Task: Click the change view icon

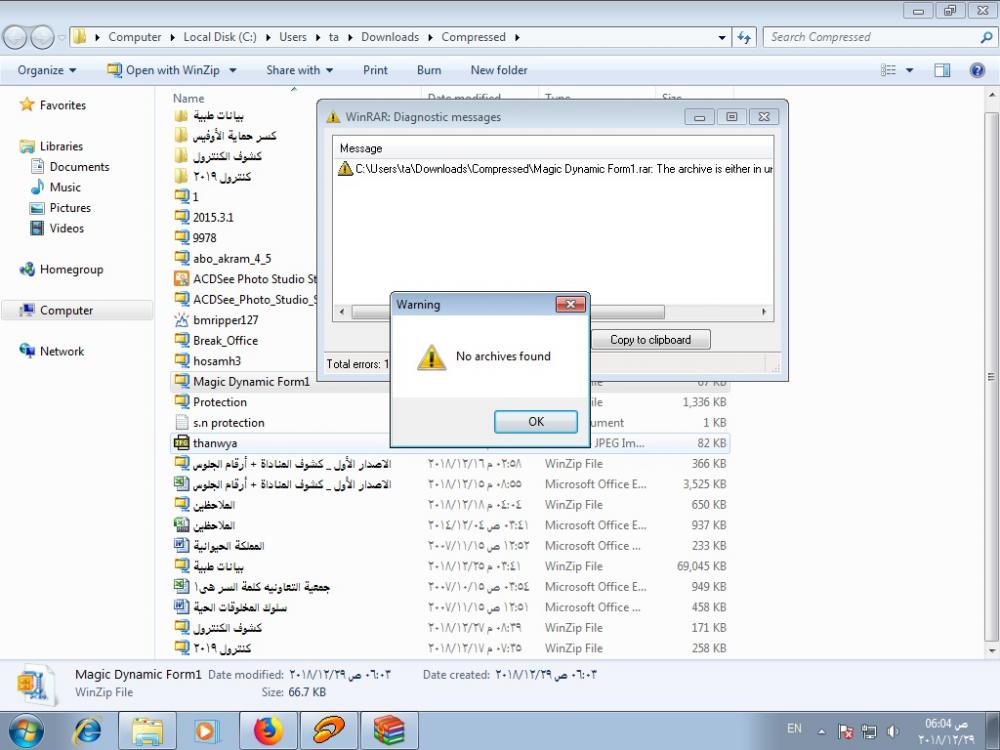Action: coord(888,70)
